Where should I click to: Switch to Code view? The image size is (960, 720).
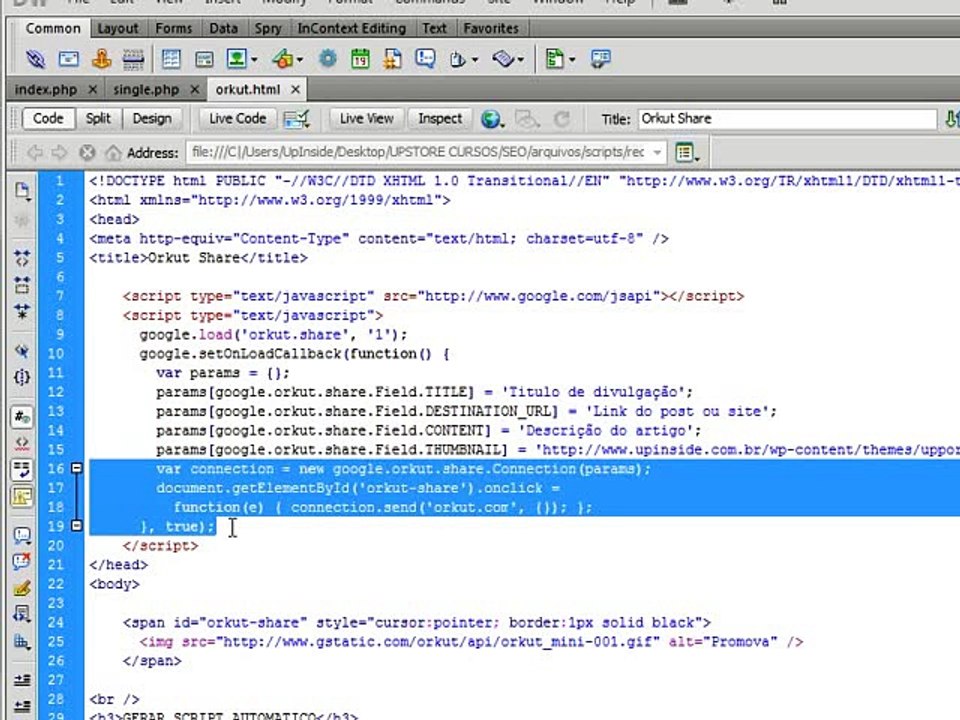48,119
